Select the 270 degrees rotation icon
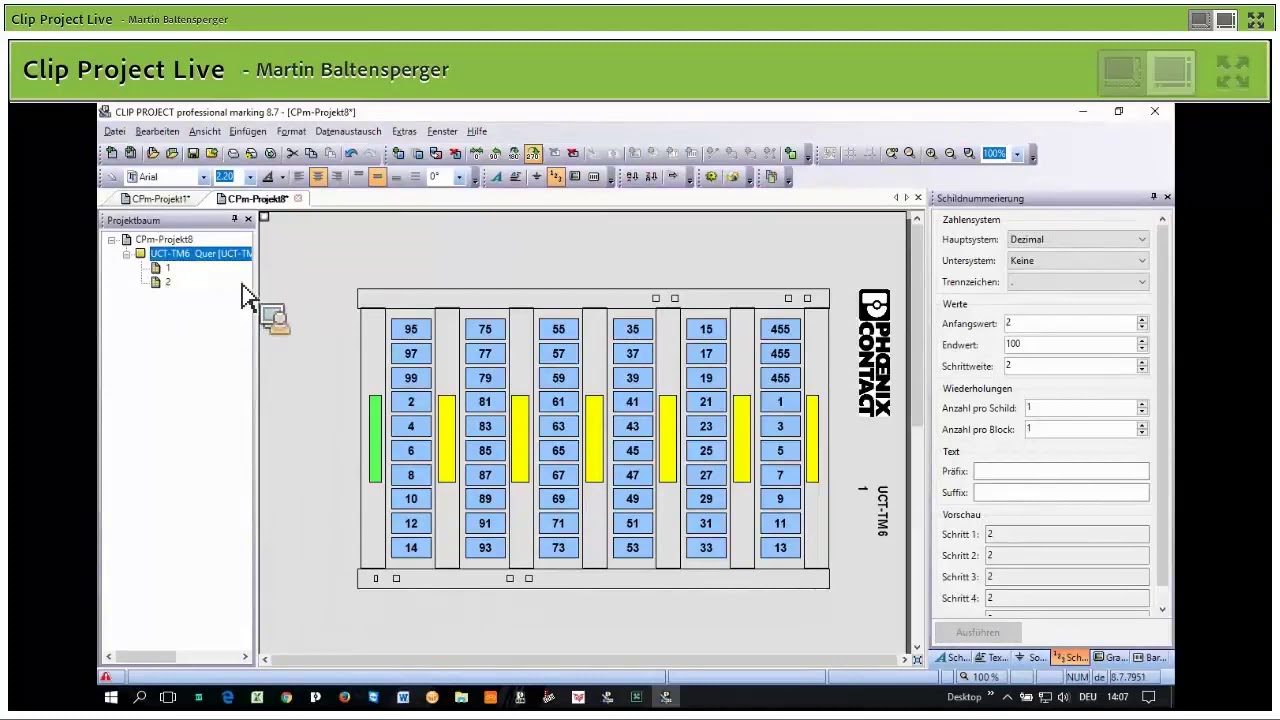Viewport: 1280px width, 720px height. point(533,154)
